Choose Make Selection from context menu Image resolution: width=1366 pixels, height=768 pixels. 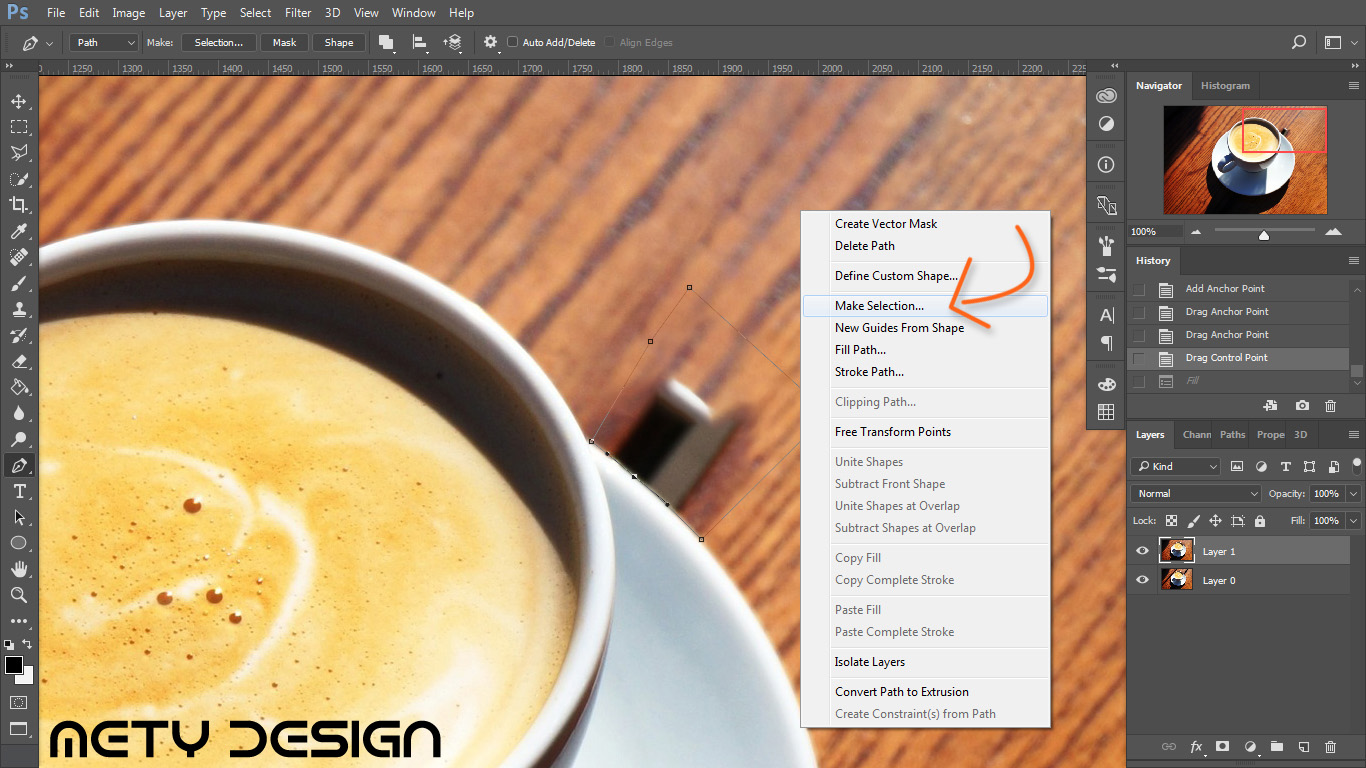(x=925, y=306)
